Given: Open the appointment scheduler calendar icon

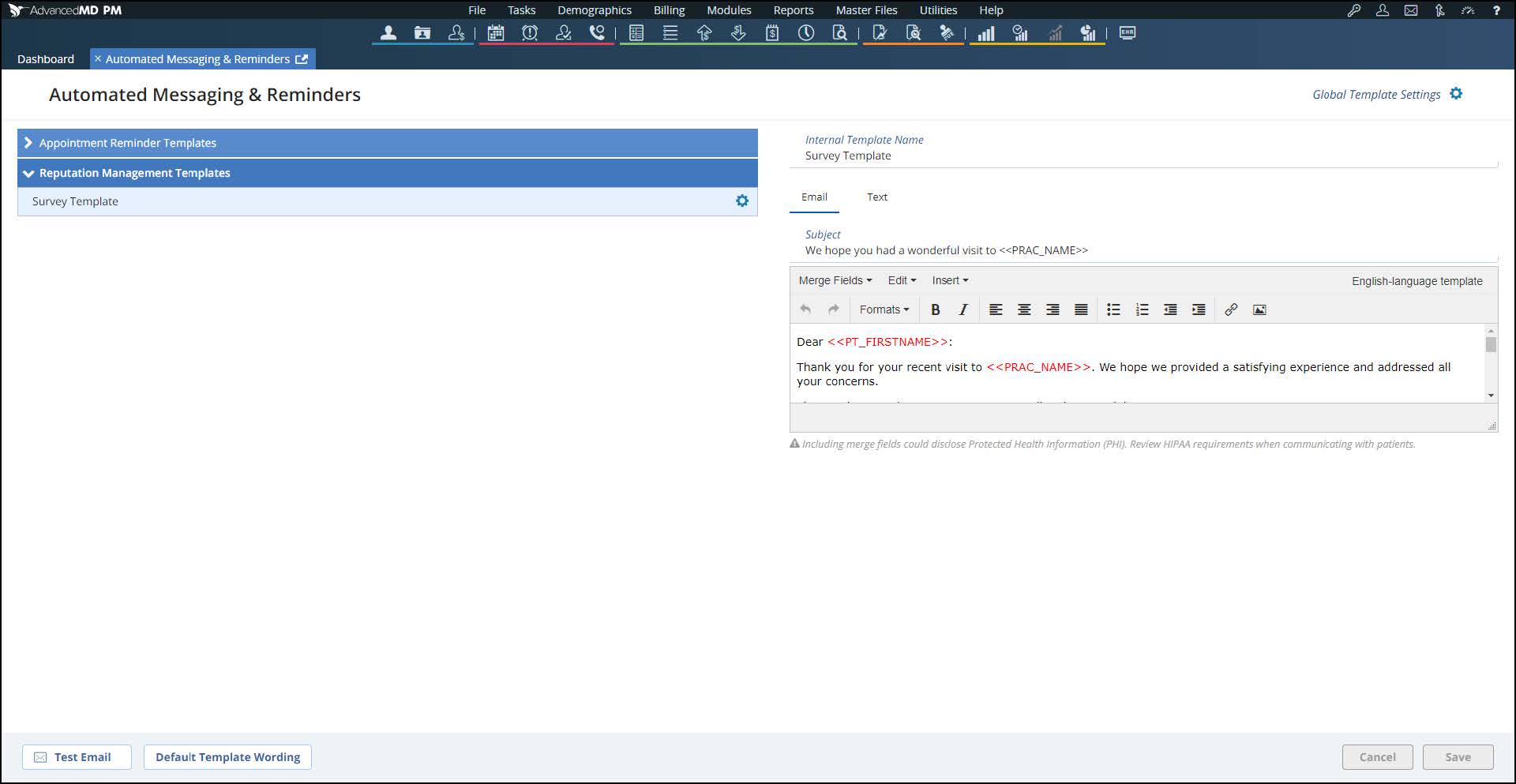Looking at the screenshot, I should point(496,33).
